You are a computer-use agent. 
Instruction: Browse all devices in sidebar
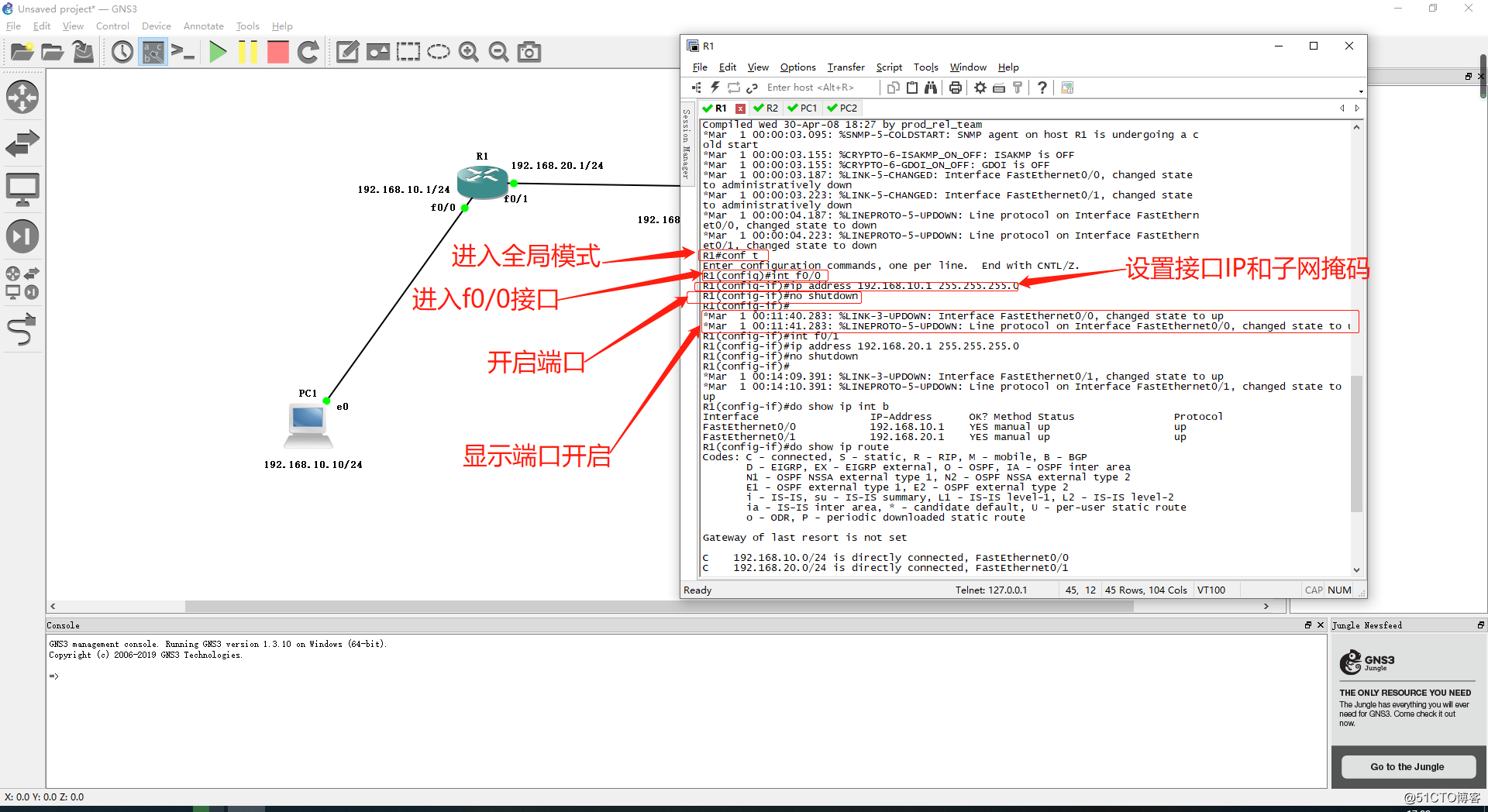(x=22, y=283)
